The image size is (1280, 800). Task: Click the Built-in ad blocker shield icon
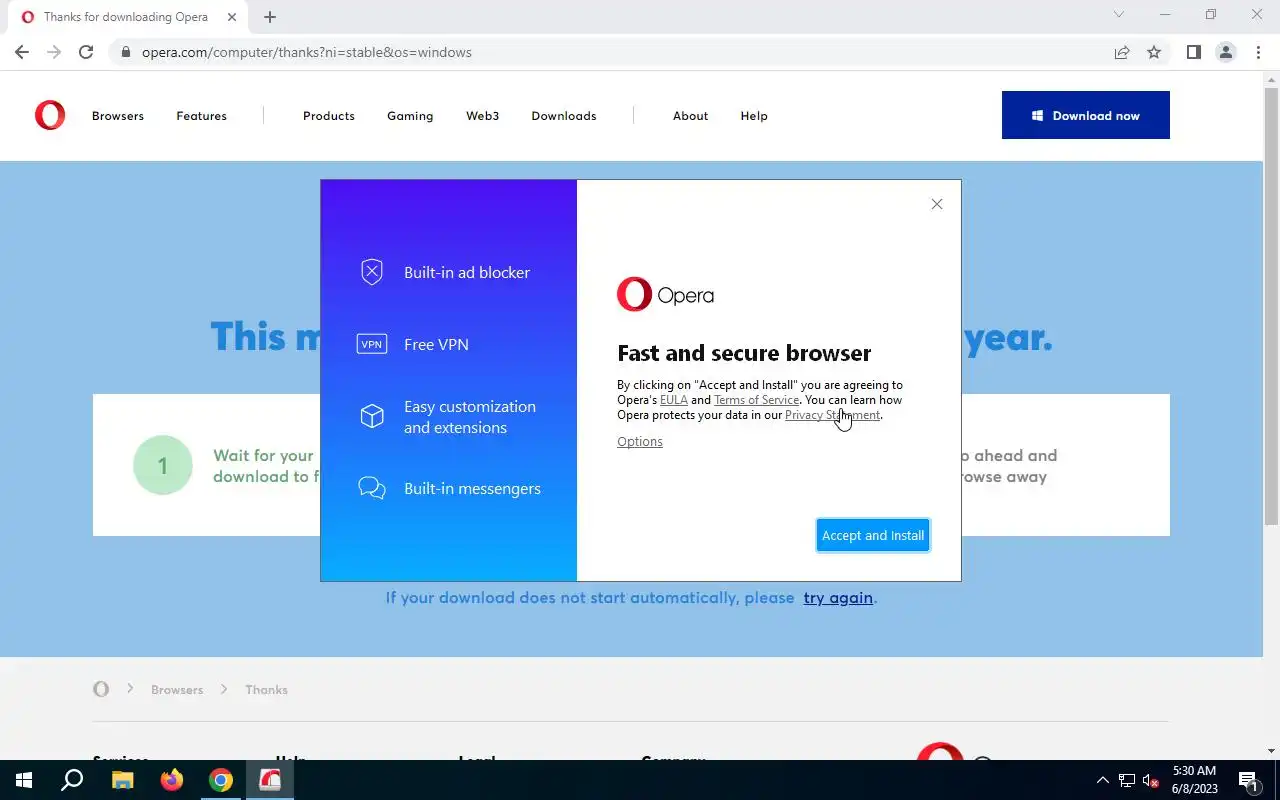click(372, 272)
